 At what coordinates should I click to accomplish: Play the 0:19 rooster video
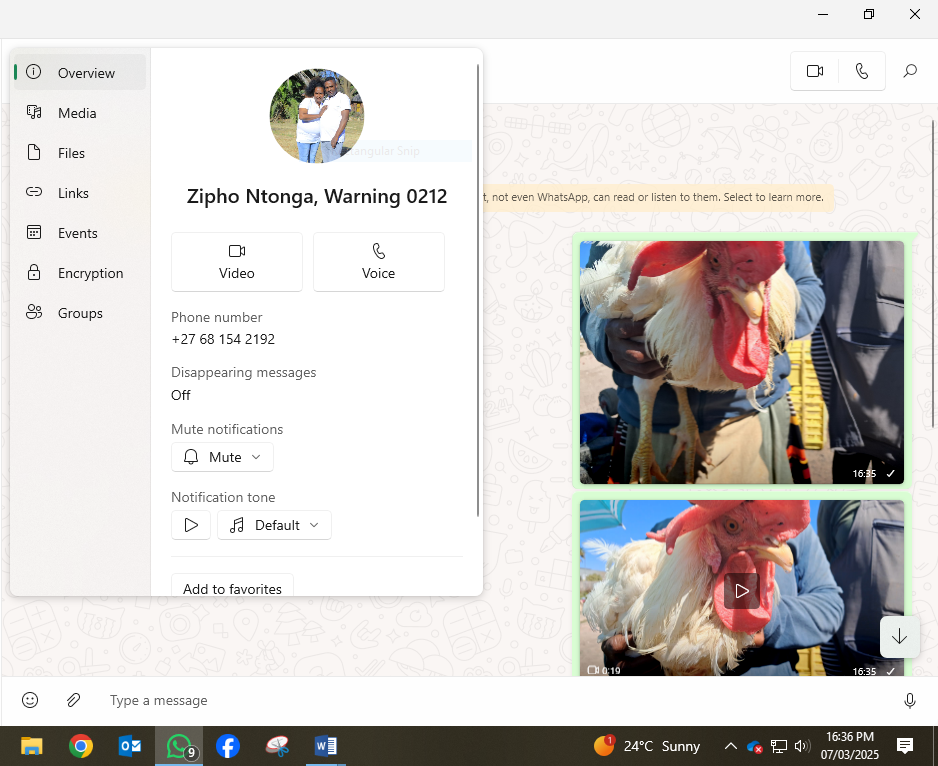[742, 591]
